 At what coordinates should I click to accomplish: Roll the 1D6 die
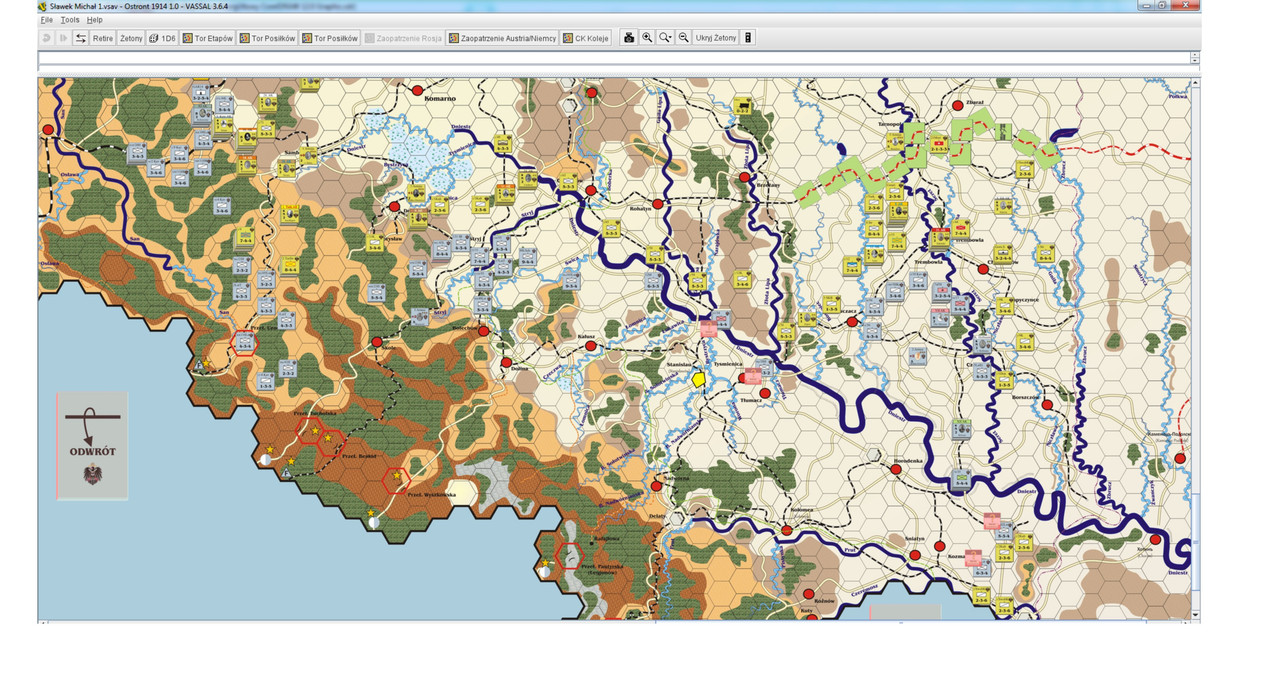click(162, 38)
